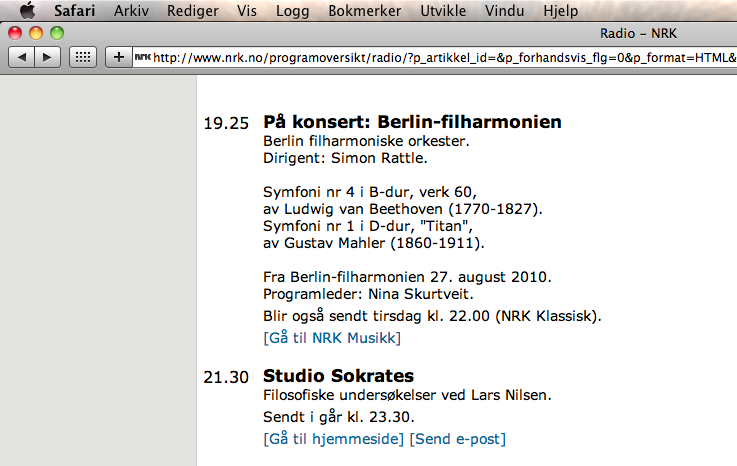Open the Hjelp menu
737x466 pixels.
561,10
